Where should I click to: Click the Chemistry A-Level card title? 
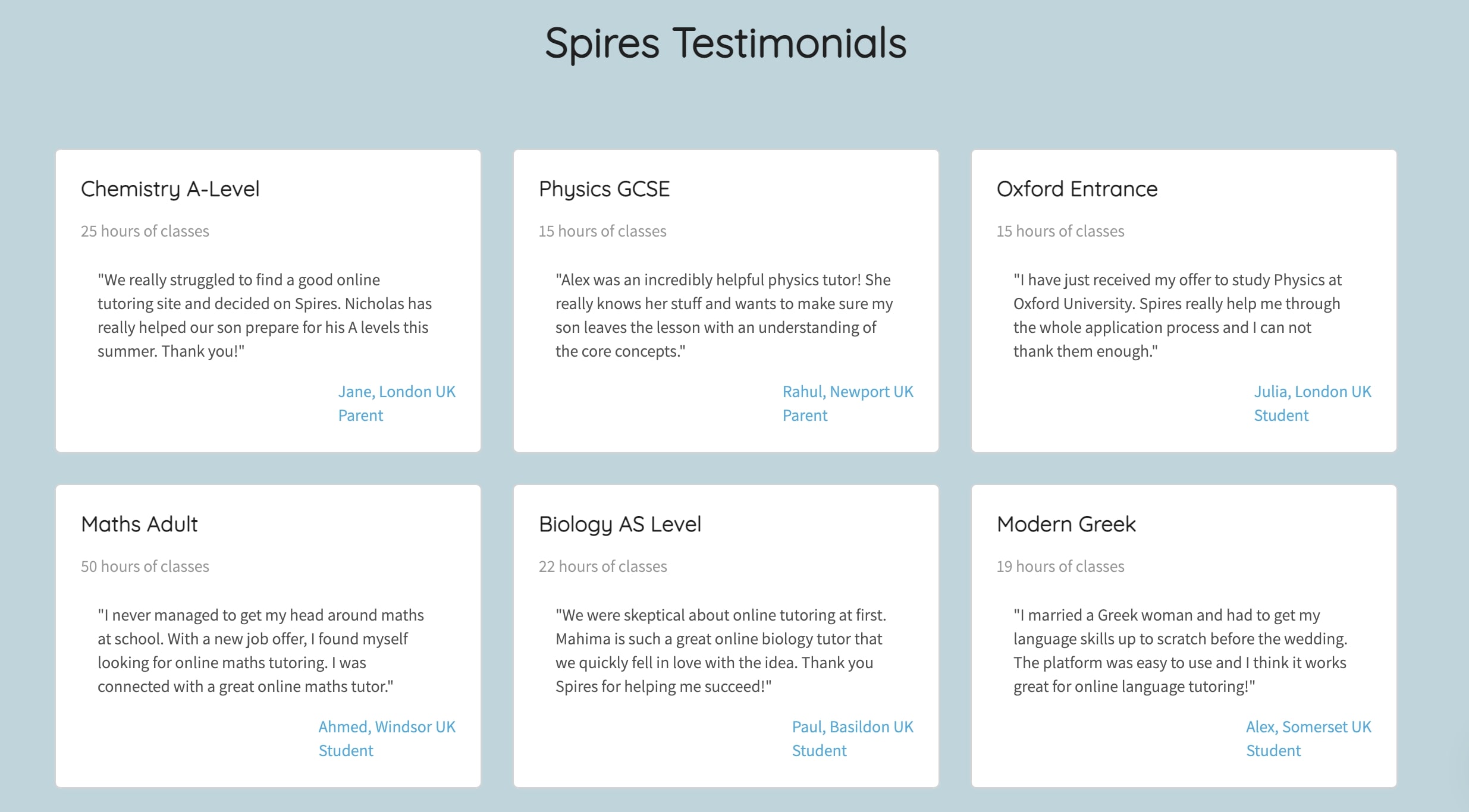click(x=170, y=189)
